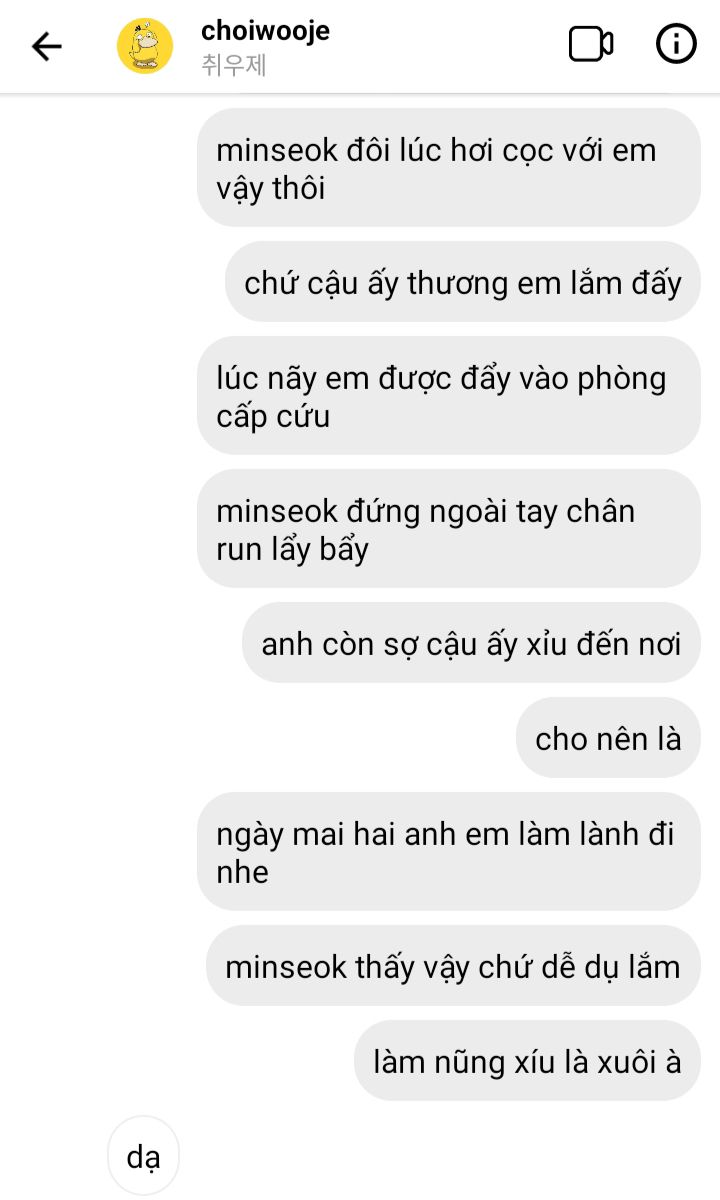Open choiwooje profile from username
720x1200 pixels.
(x=265, y=31)
